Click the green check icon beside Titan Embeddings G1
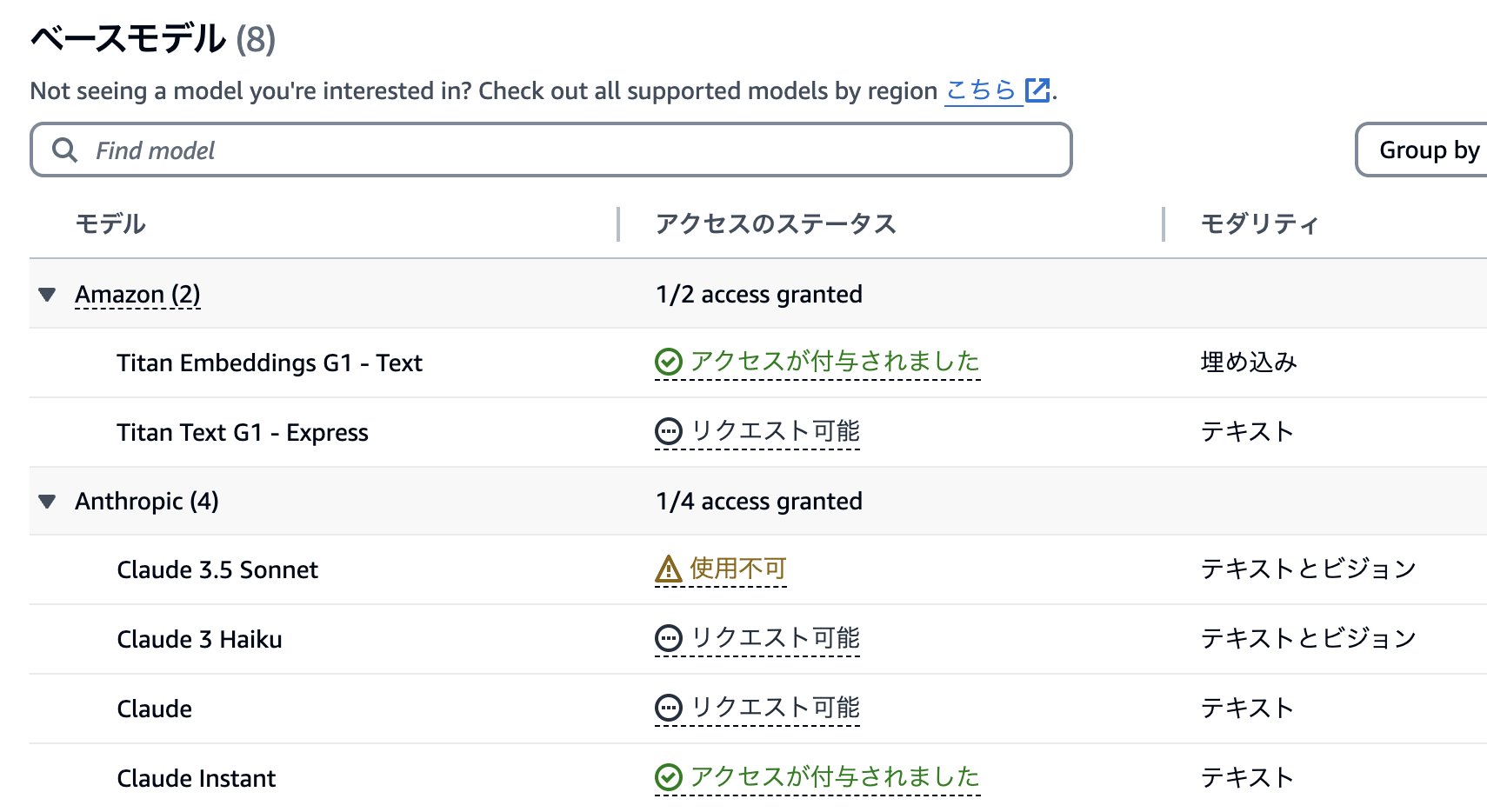Screen dimensions: 1487x812 668,361
